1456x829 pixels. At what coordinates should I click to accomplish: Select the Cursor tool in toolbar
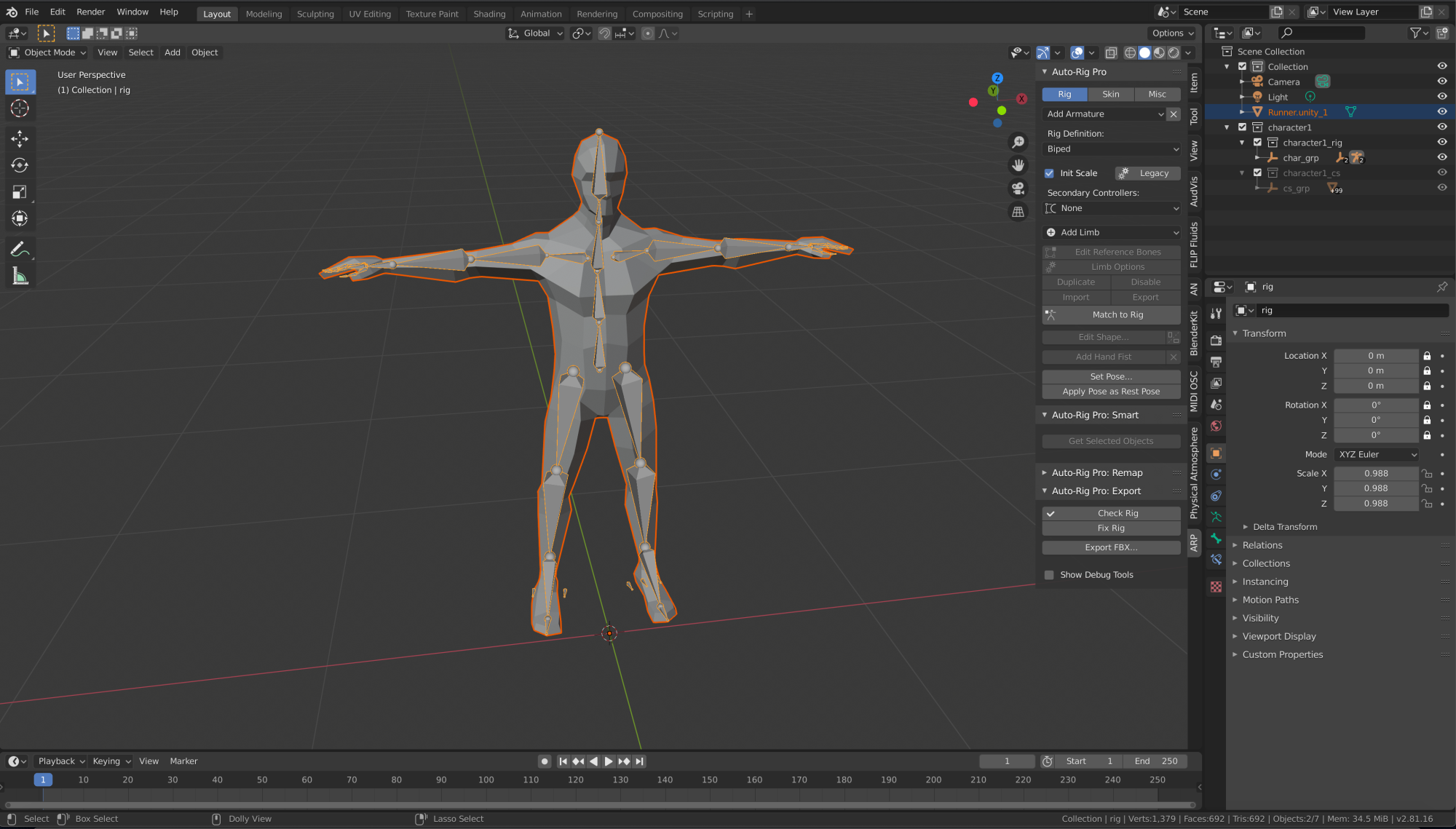(20, 108)
